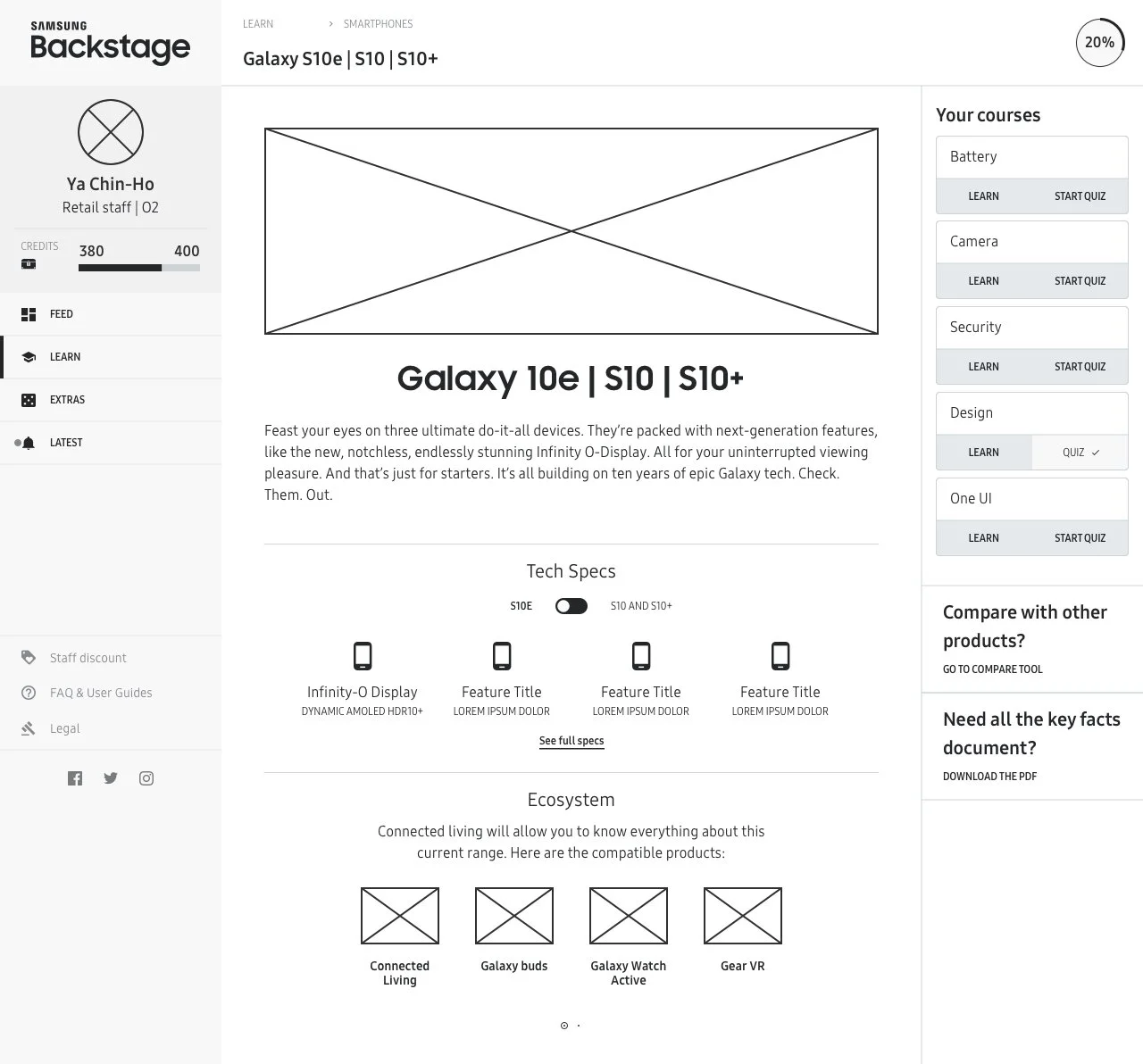The height and width of the screenshot is (1064, 1143).
Task: Click Learn under Security course
Action: pyautogui.click(x=984, y=367)
